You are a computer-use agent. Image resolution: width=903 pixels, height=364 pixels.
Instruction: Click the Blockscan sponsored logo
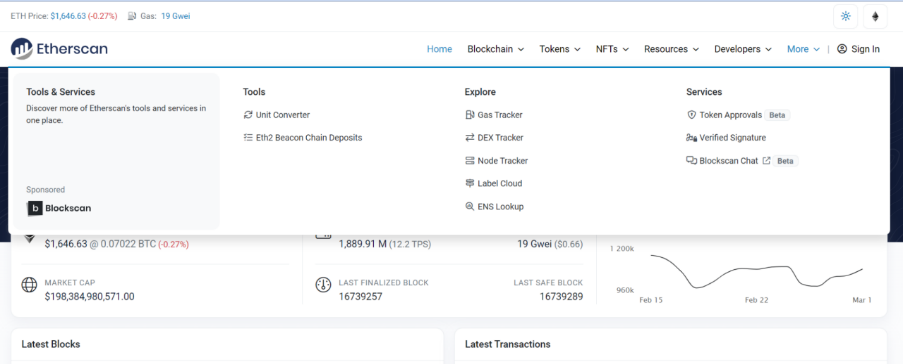click(59, 208)
